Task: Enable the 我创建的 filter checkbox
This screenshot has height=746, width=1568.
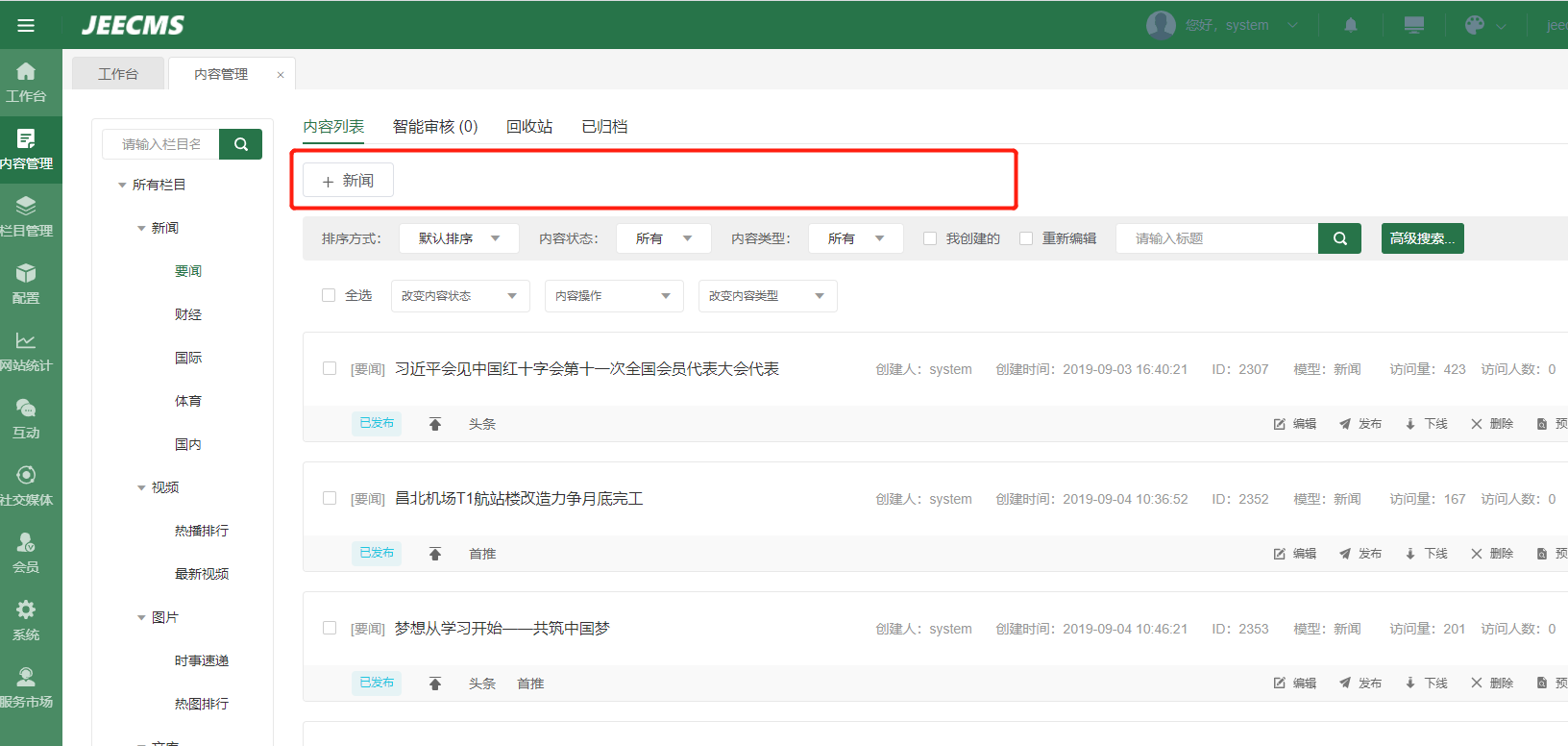Action: pyautogui.click(x=930, y=238)
